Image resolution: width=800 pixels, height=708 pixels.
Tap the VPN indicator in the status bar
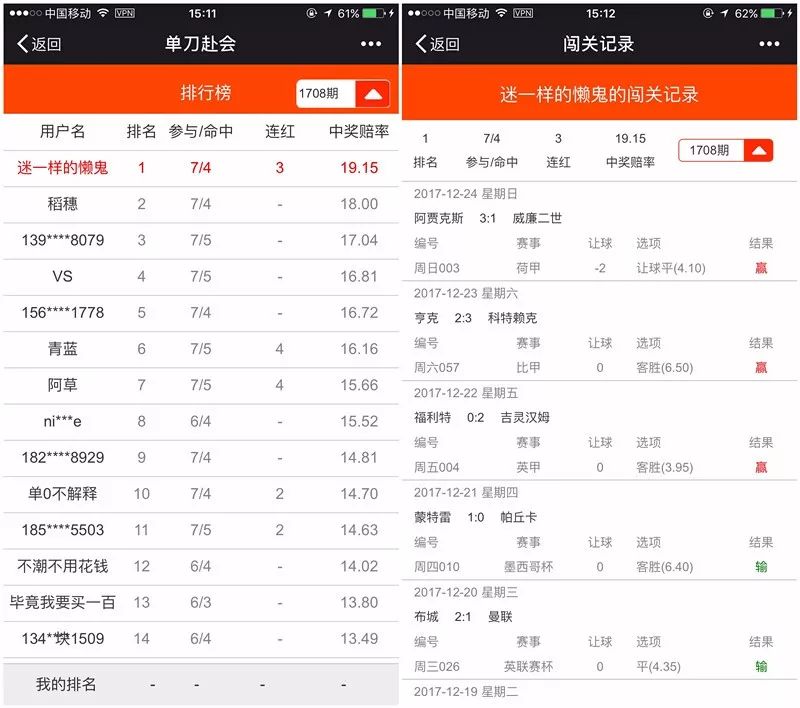coord(125,15)
